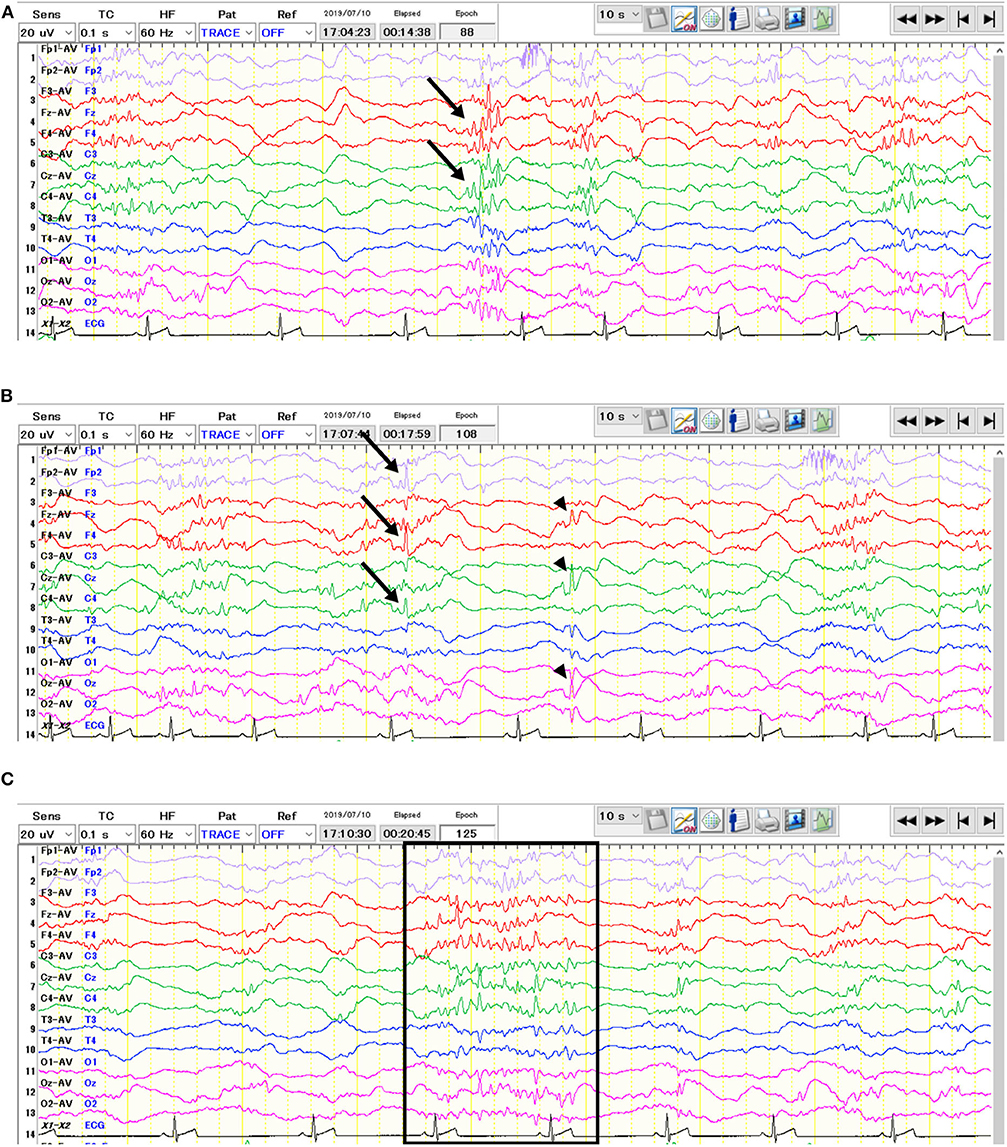Click the vertical scrollbar in panel C
The image size is (1007, 1147).
click(x=998, y=993)
